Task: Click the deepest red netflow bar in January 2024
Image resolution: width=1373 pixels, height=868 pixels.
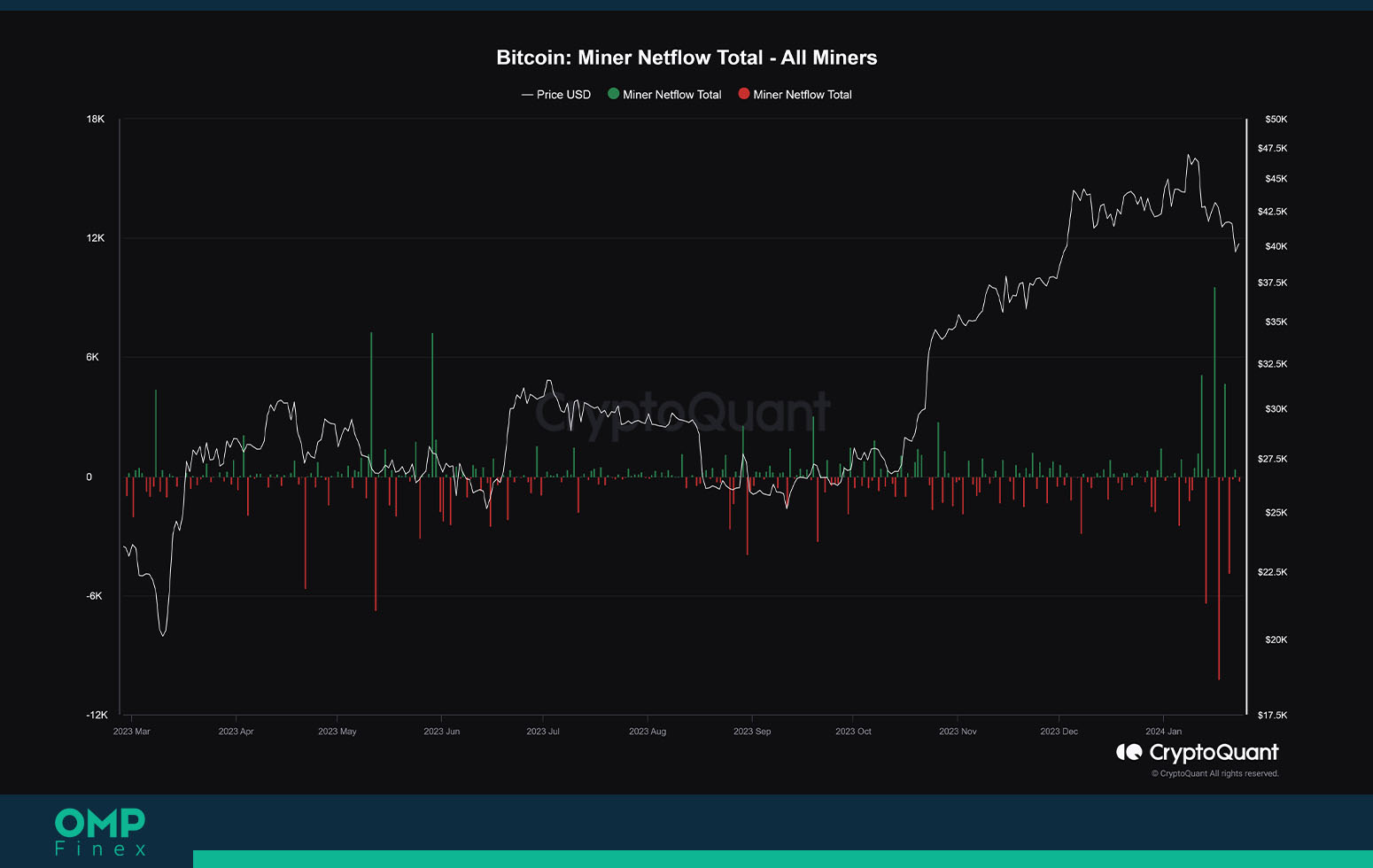Action: 1219,578
